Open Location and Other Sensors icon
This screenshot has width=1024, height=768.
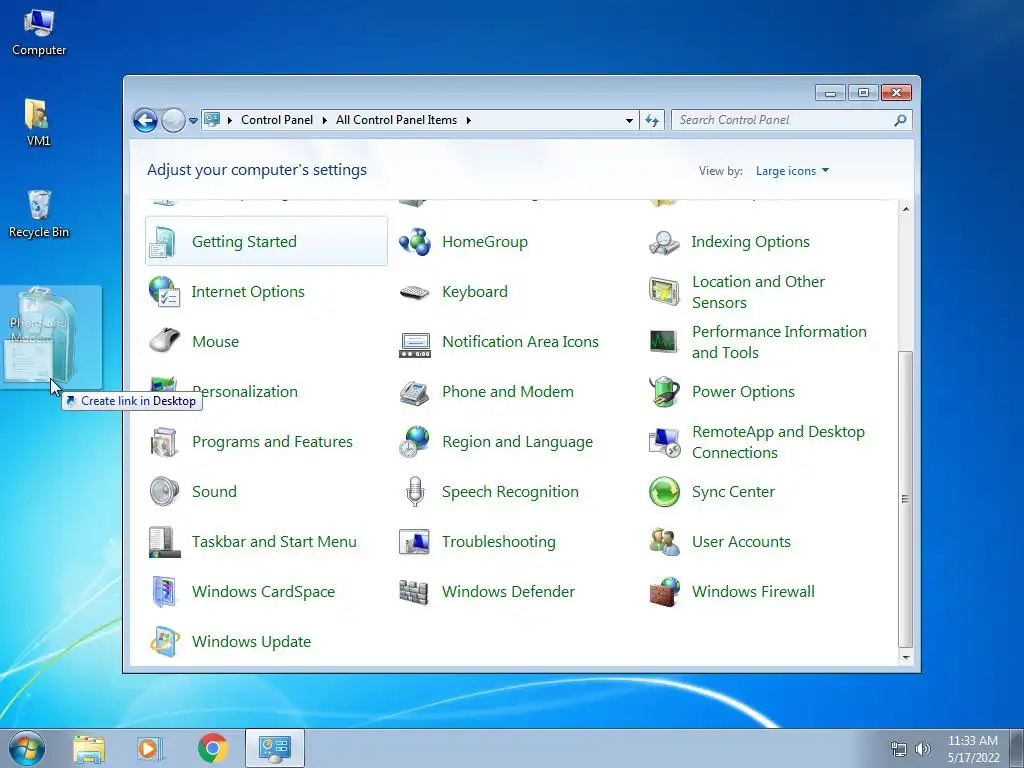(664, 292)
